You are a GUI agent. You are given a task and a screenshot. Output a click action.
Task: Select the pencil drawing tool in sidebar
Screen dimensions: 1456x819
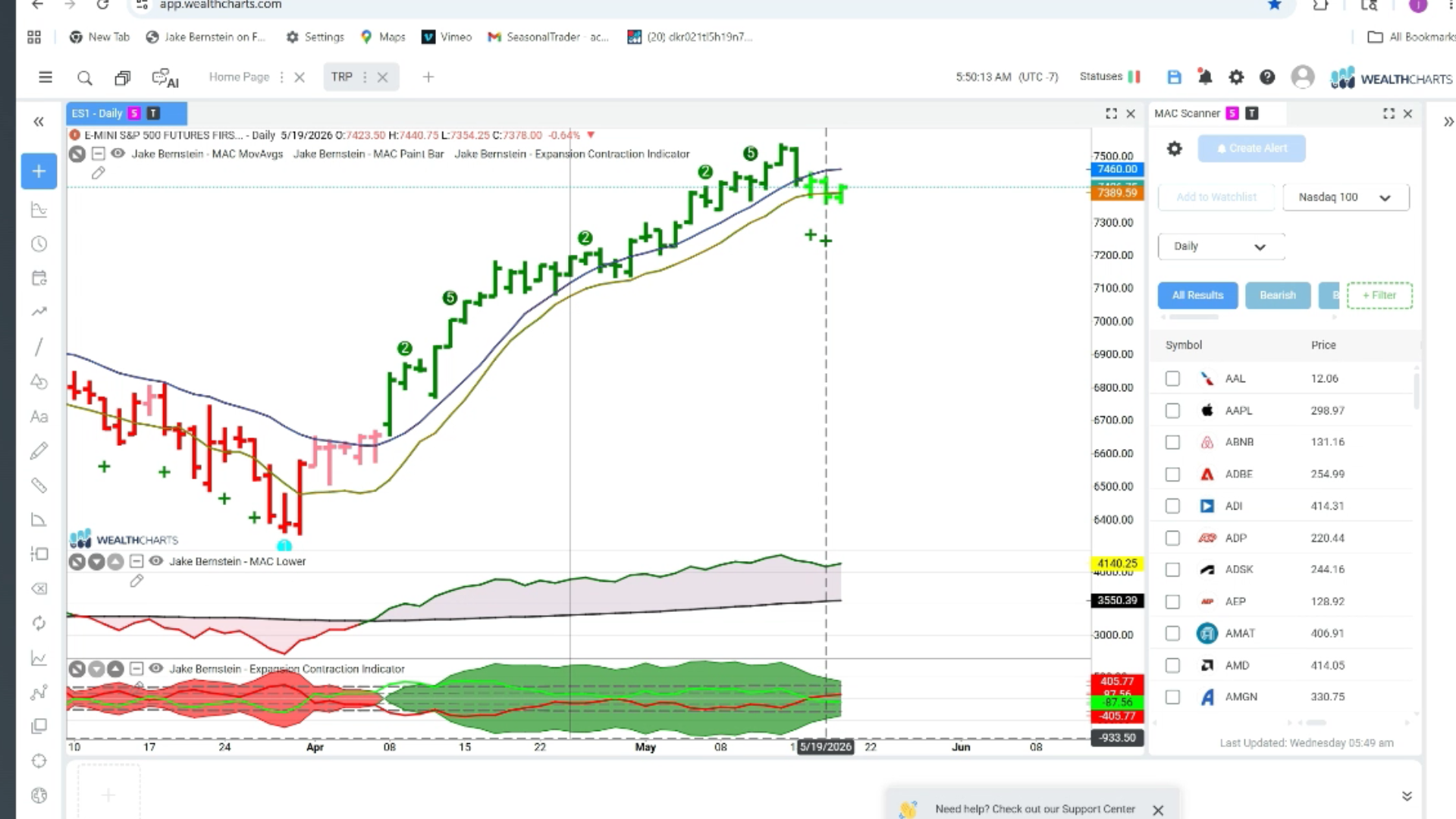[x=39, y=451]
